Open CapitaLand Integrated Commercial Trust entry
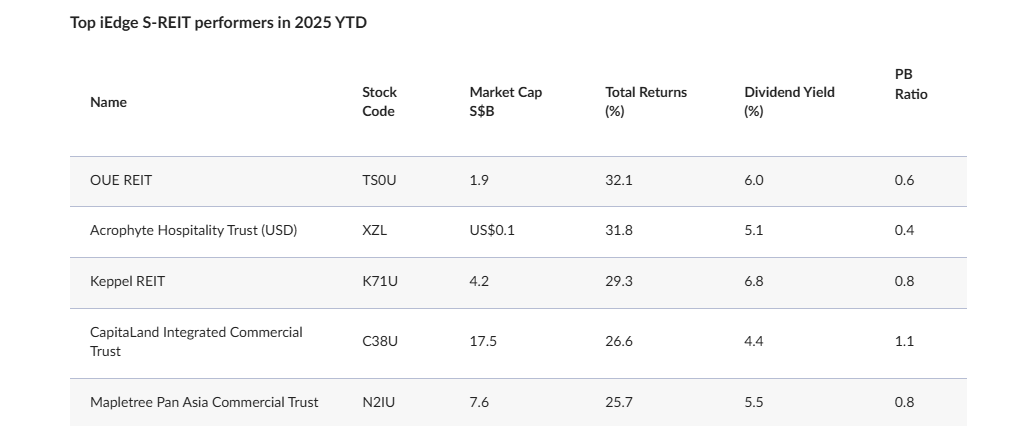The image size is (1012, 426). [196, 341]
